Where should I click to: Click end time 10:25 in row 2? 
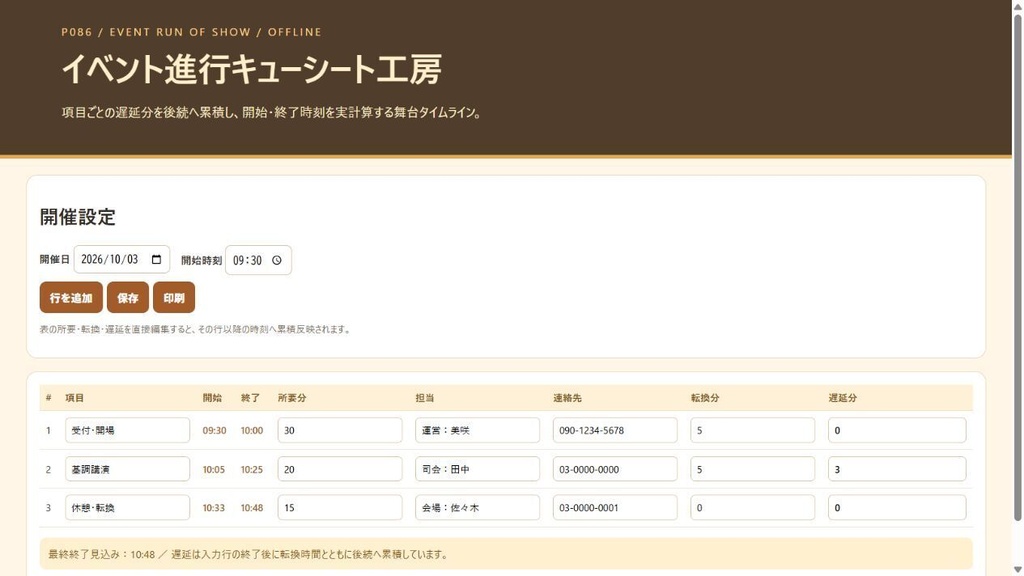251,470
